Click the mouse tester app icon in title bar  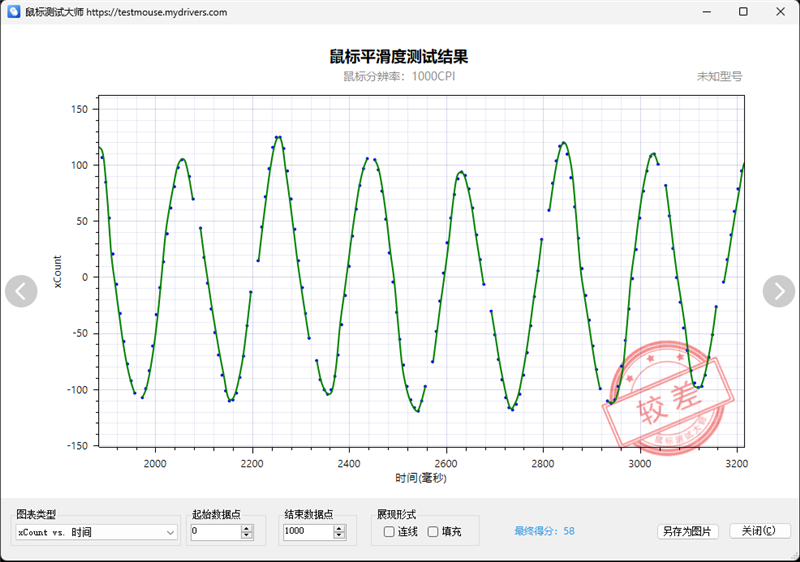[x=14, y=12]
